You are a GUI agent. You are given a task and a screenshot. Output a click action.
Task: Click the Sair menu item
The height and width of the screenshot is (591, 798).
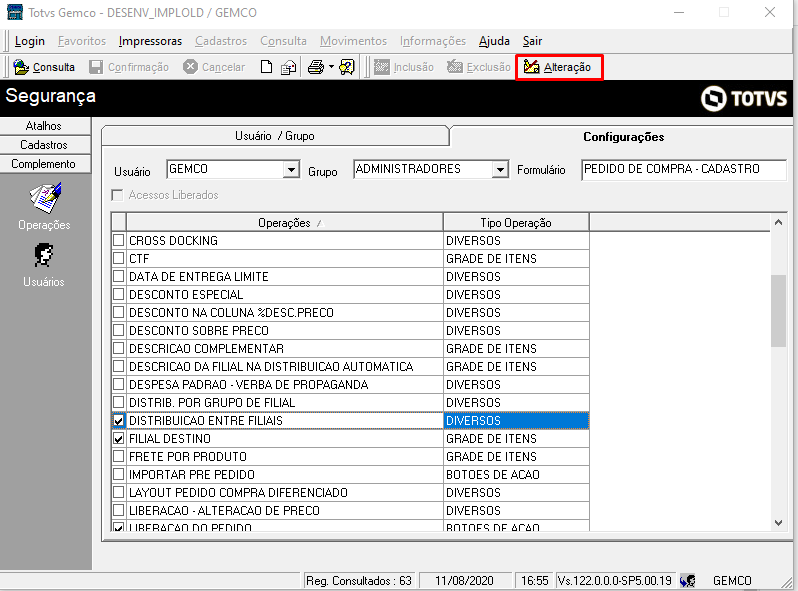[x=532, y=41]
